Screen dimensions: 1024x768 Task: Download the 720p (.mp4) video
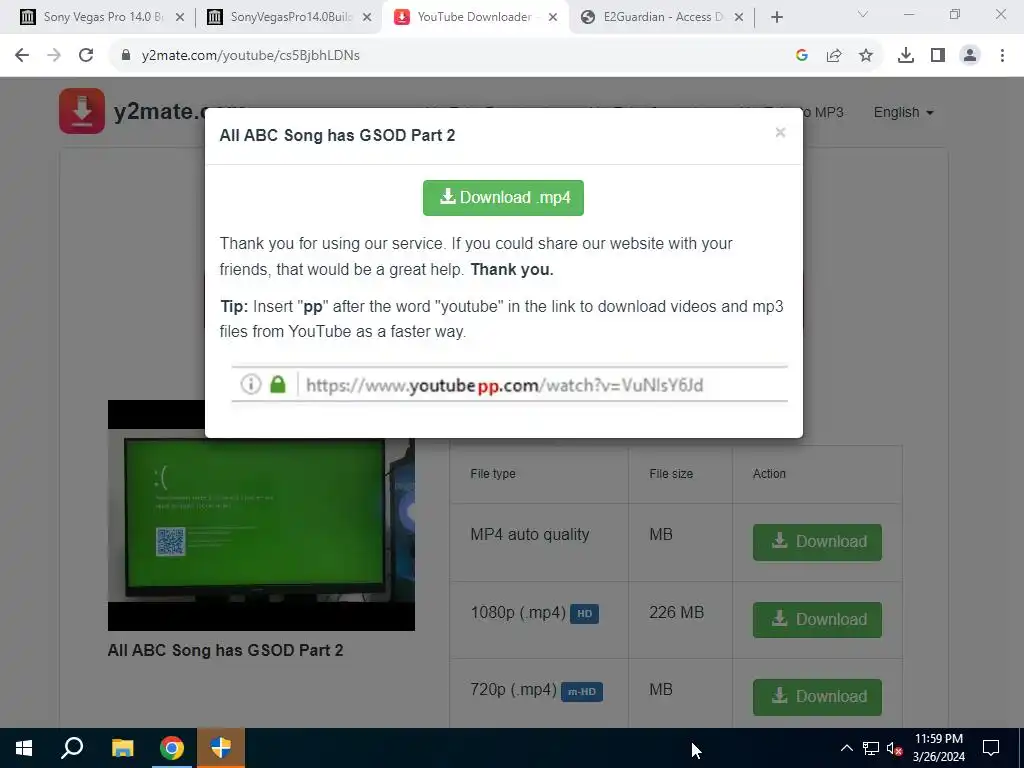817,696
